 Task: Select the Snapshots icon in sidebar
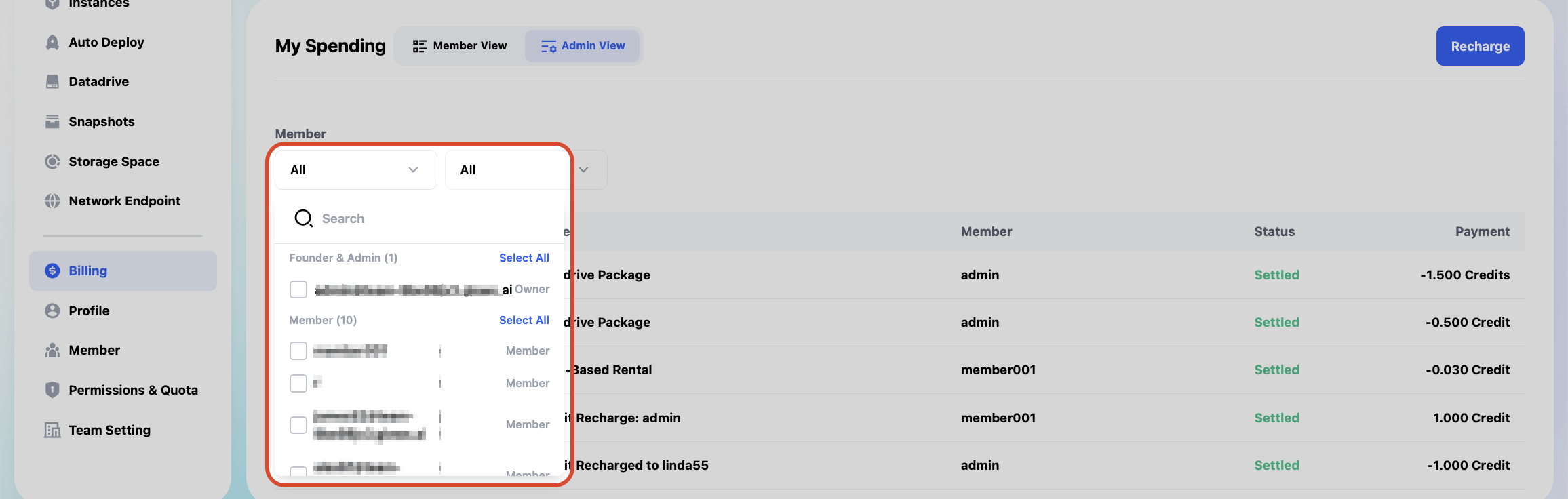click(x=52, y=121)
